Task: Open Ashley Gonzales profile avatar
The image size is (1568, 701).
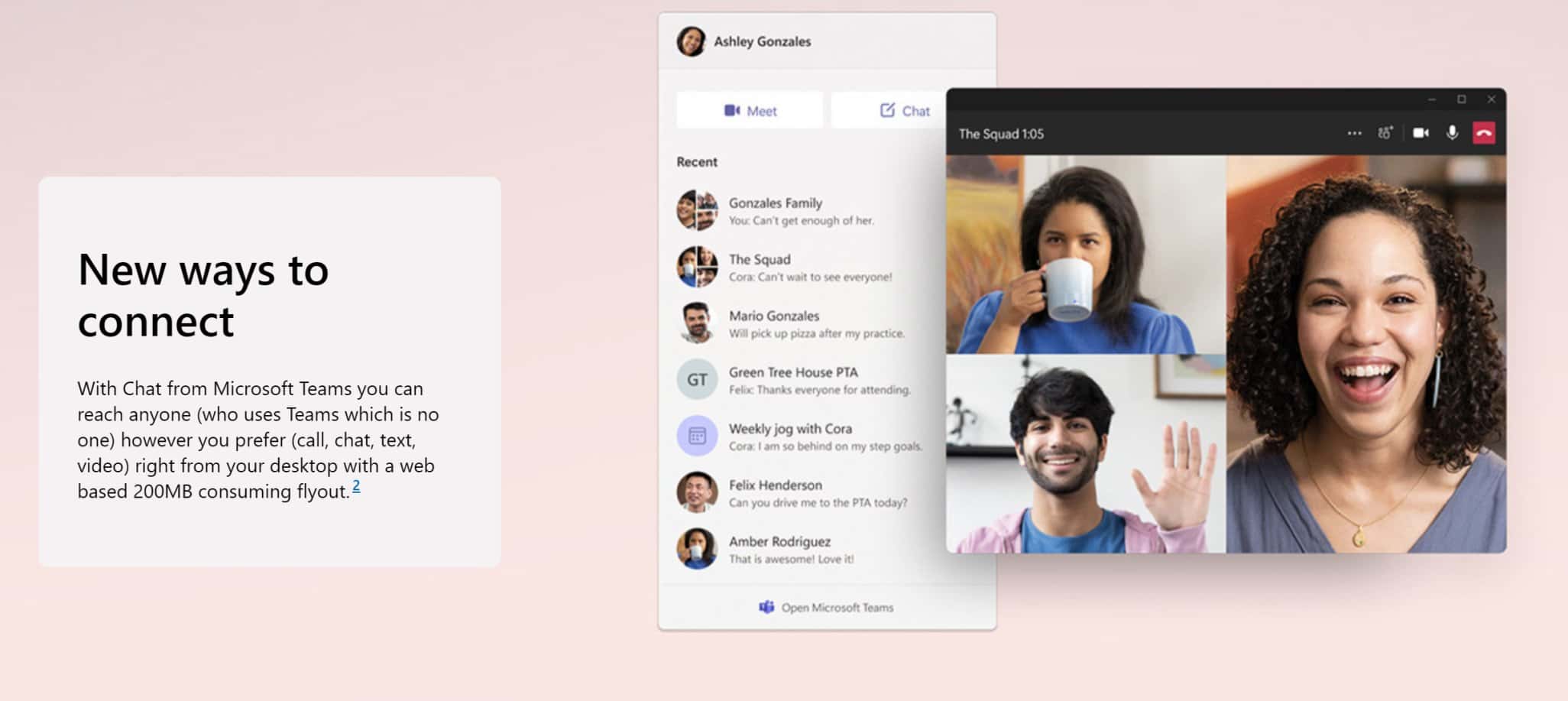Action: (x=691, y=41)
